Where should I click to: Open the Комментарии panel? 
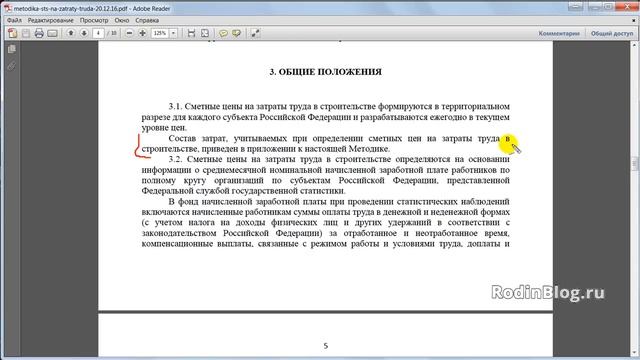click(559, 33)
